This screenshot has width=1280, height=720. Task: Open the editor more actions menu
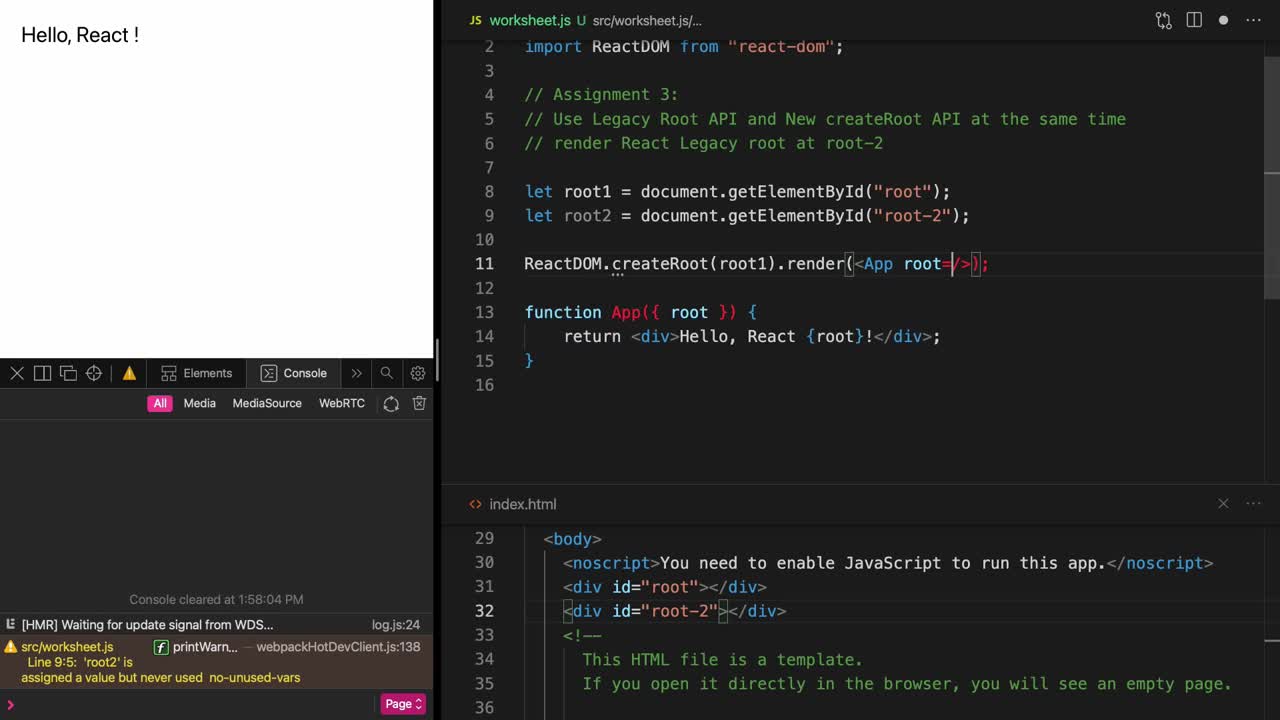click(x=1253, y=20)
